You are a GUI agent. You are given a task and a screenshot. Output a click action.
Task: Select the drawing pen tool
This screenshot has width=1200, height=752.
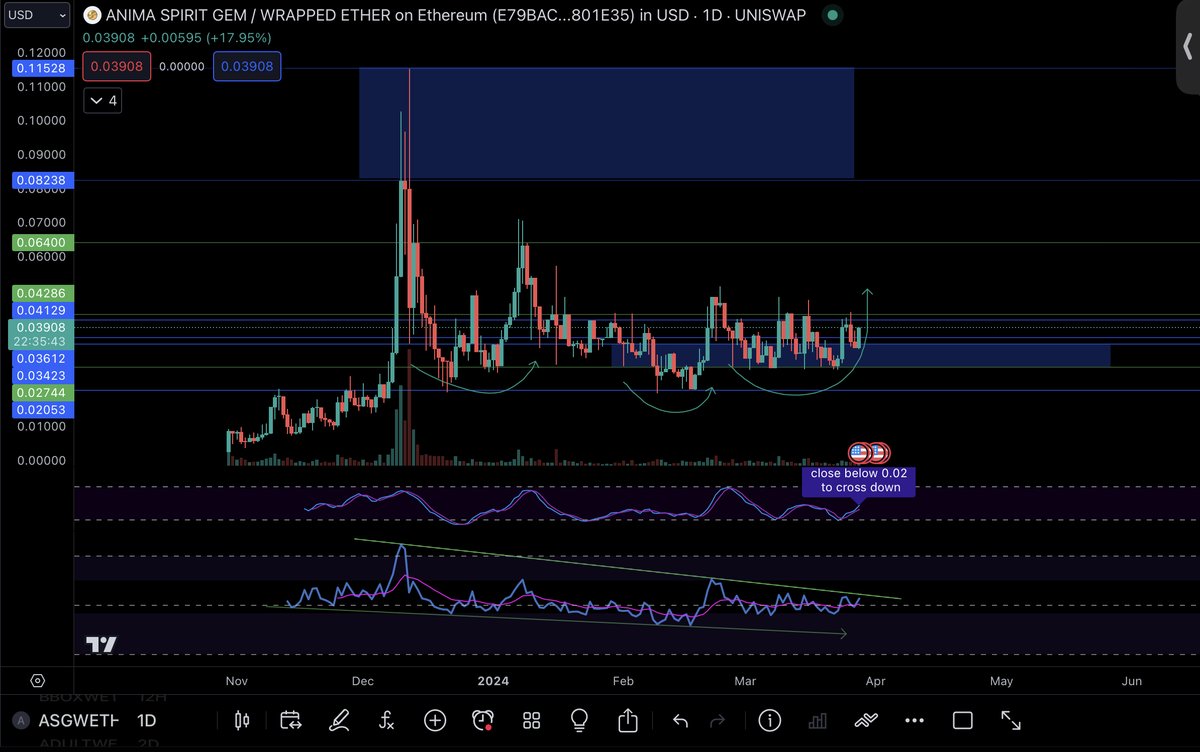click(340, 720)
